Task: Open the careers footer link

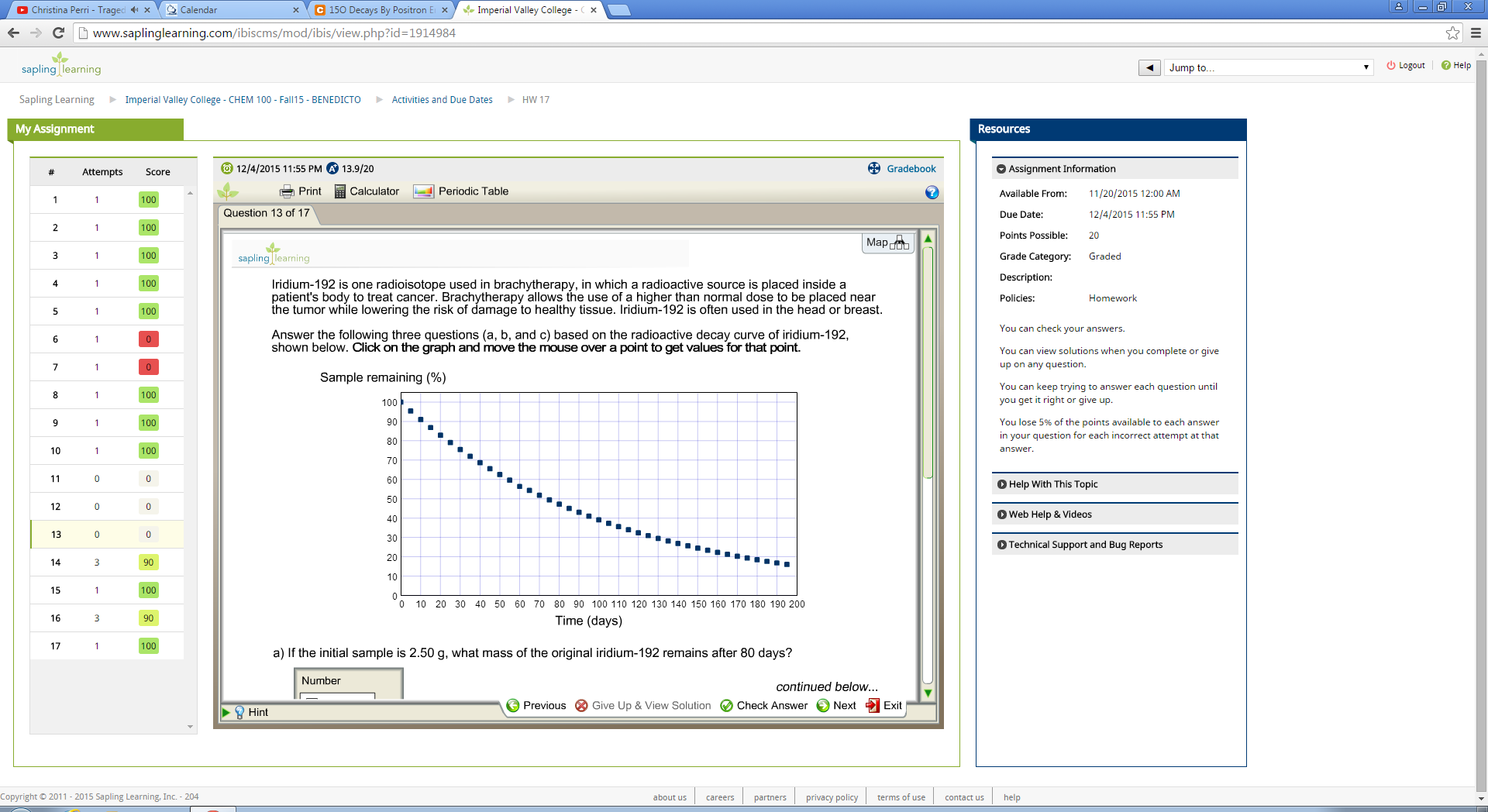Action: [x=720, y=797]
